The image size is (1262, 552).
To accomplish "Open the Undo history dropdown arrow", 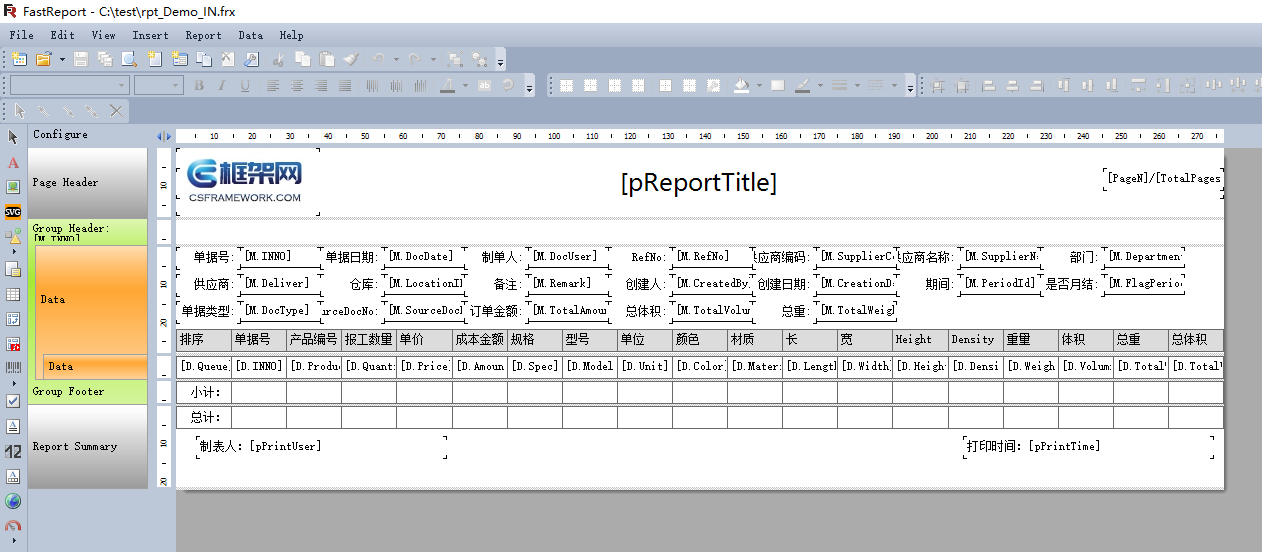I will click(396, 59).
